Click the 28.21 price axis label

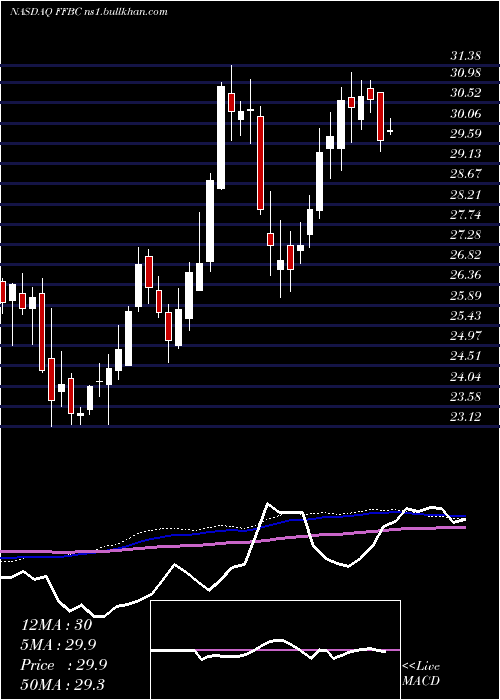(x=466, y=195)
